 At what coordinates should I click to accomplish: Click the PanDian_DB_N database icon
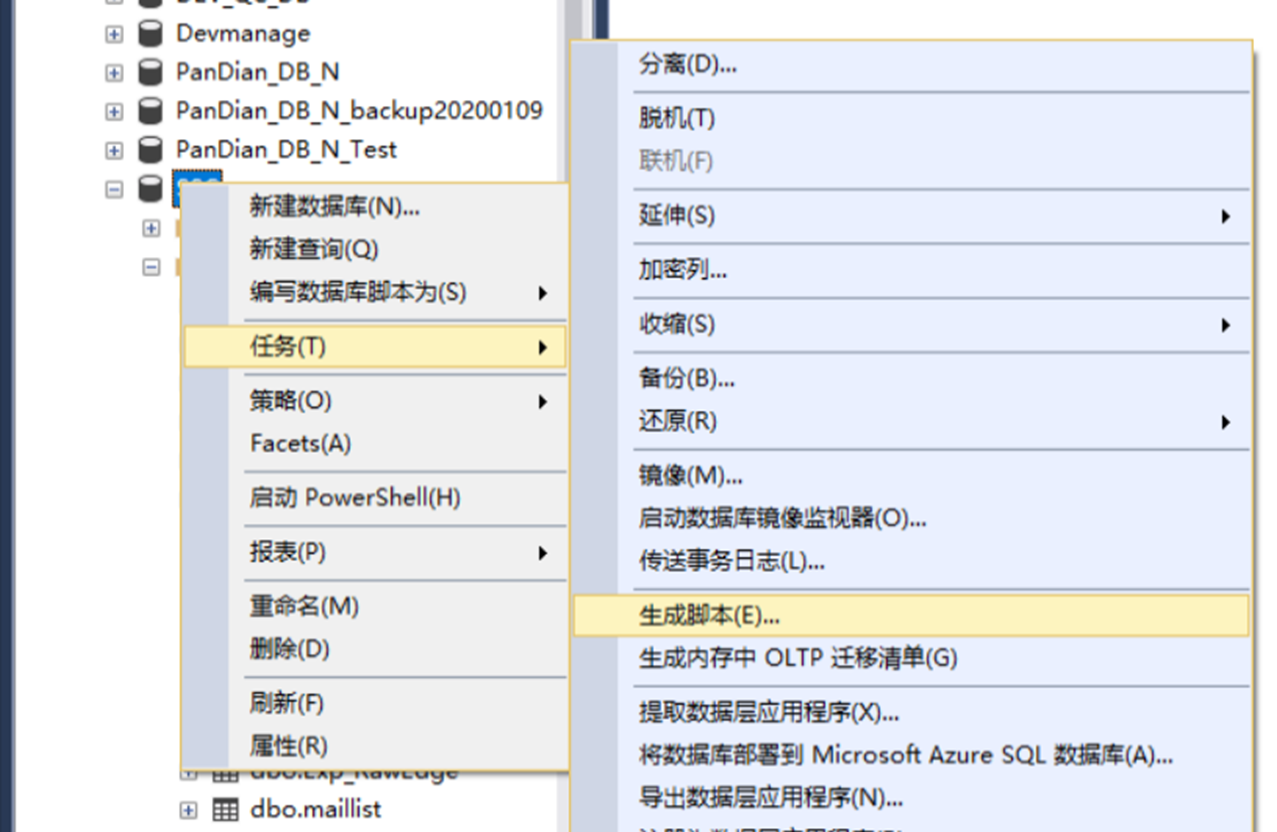(150, 72)
